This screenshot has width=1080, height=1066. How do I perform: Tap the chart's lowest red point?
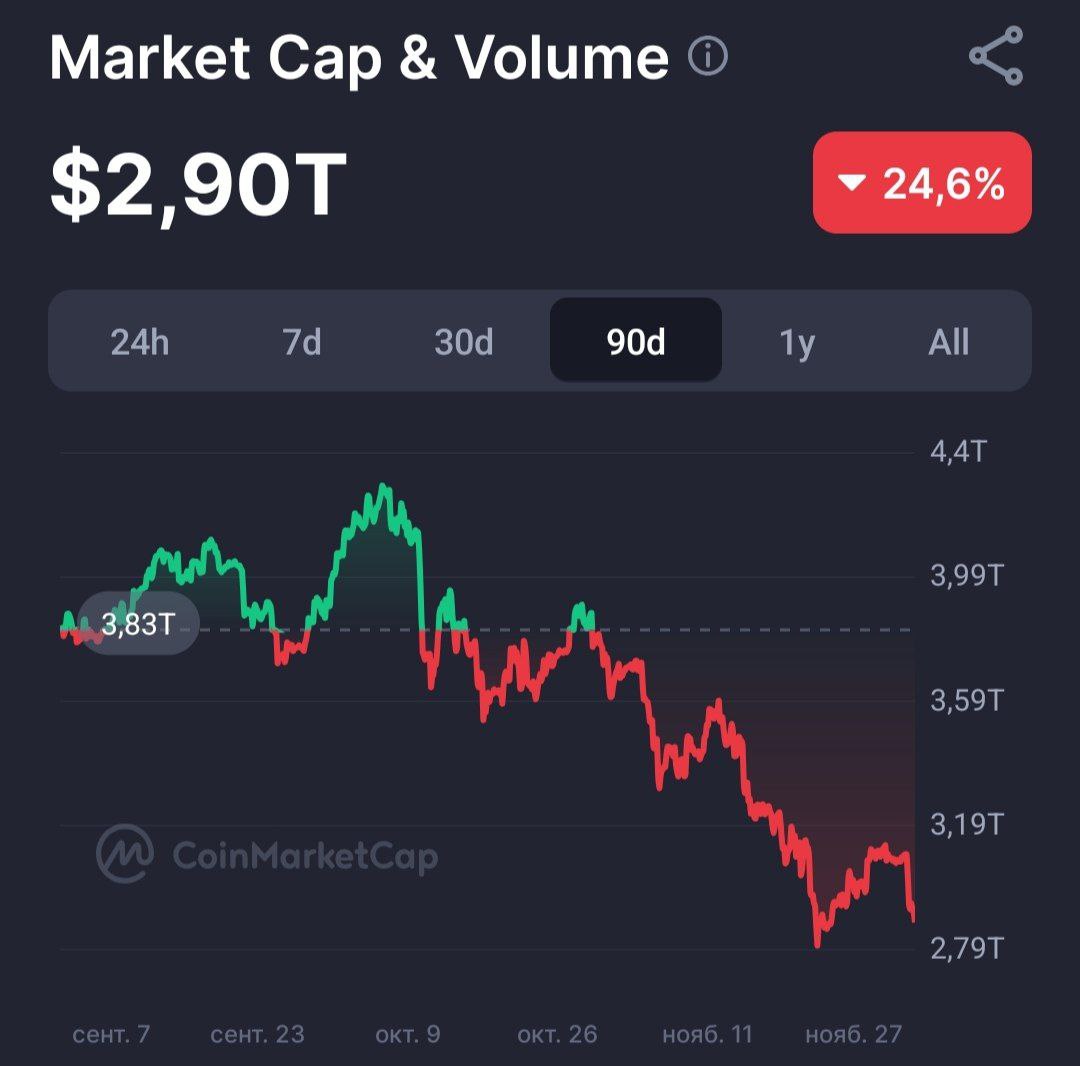coord(818,943)
